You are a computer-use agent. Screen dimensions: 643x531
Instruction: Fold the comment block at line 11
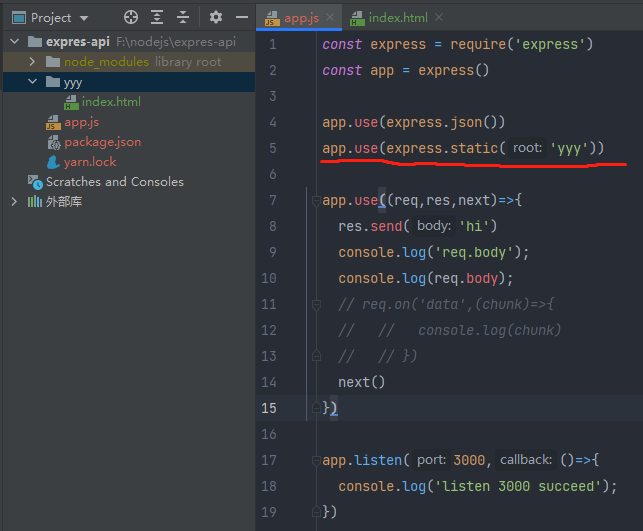[x=316, y=305]
